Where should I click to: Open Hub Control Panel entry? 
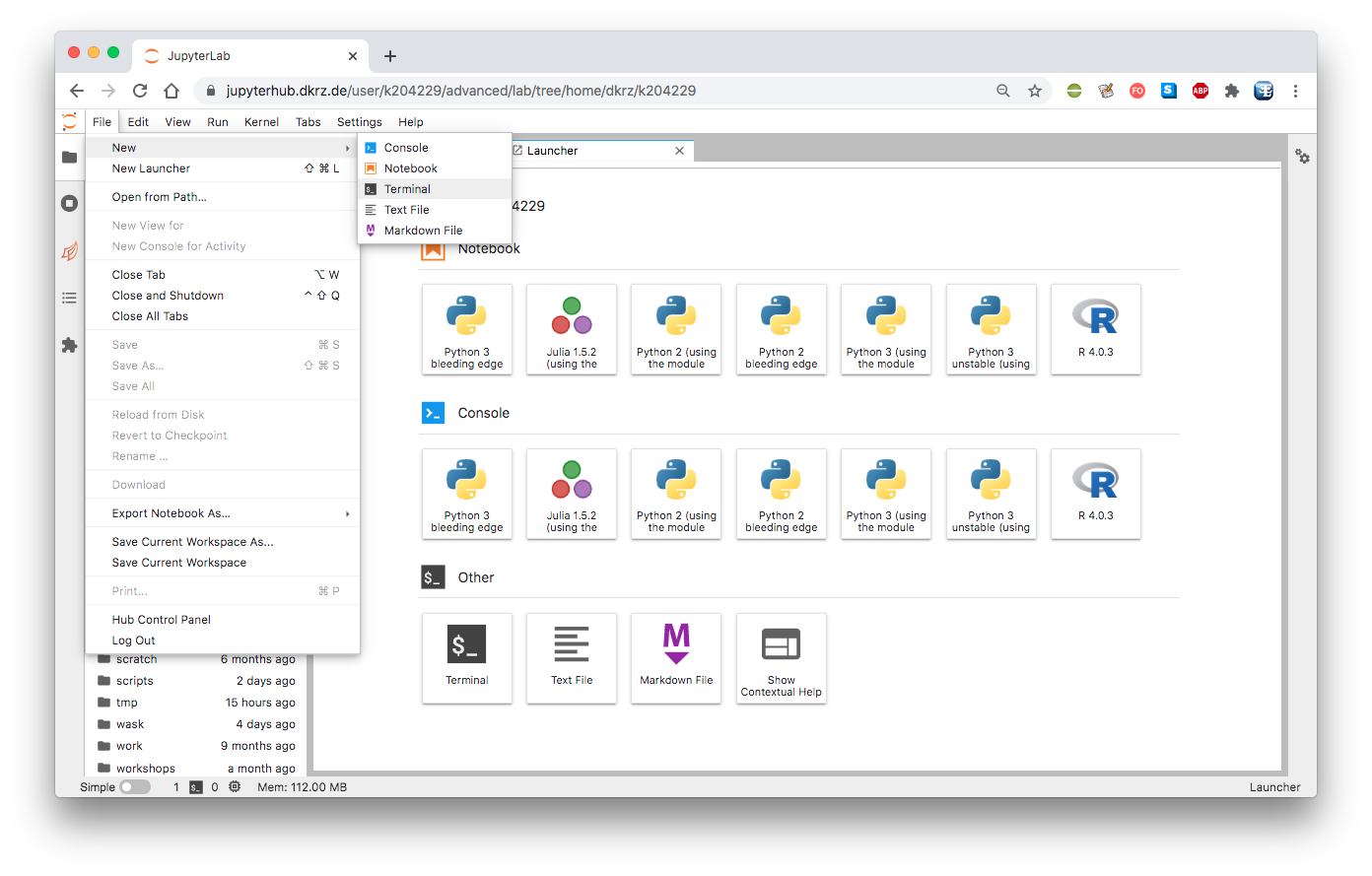(223, 620)
